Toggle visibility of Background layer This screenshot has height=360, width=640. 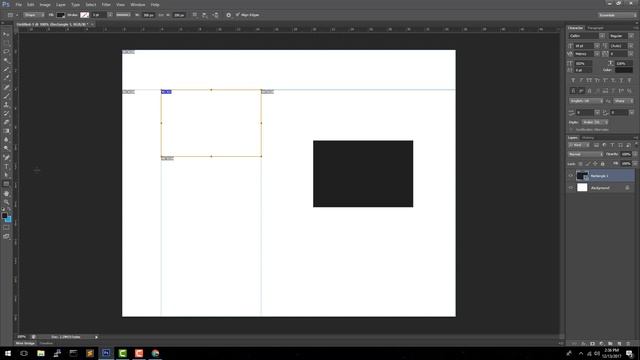(x=571, y=188)
